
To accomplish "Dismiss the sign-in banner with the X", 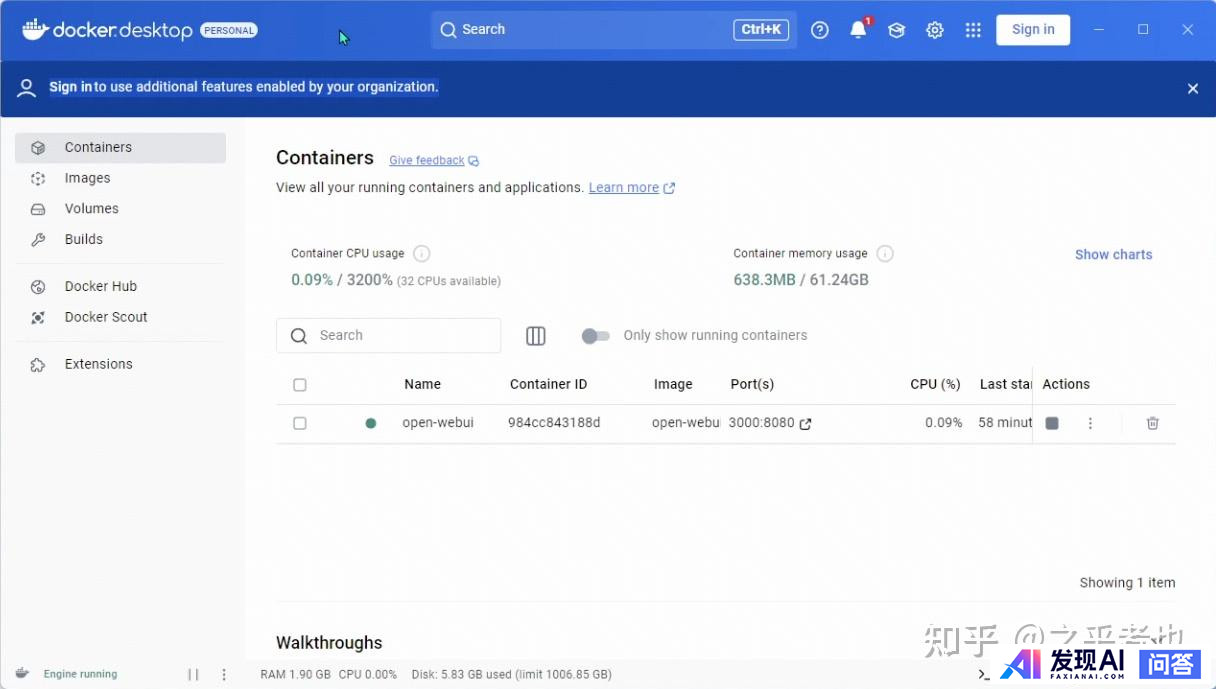I will 1193,89.
